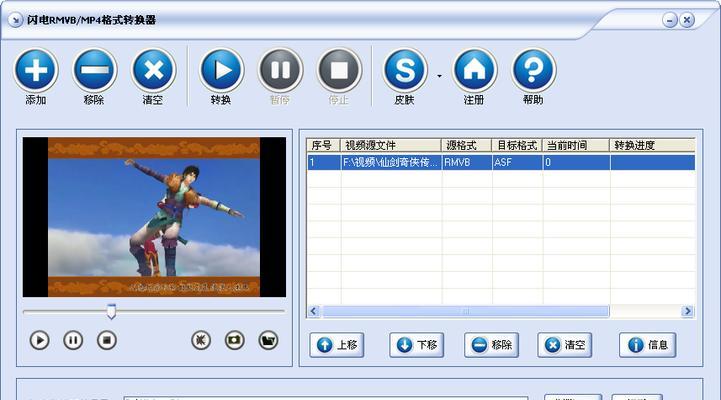Click the 移除 button below the list
The height and width of the screenshot is (400, 721).
click(491, 345)
